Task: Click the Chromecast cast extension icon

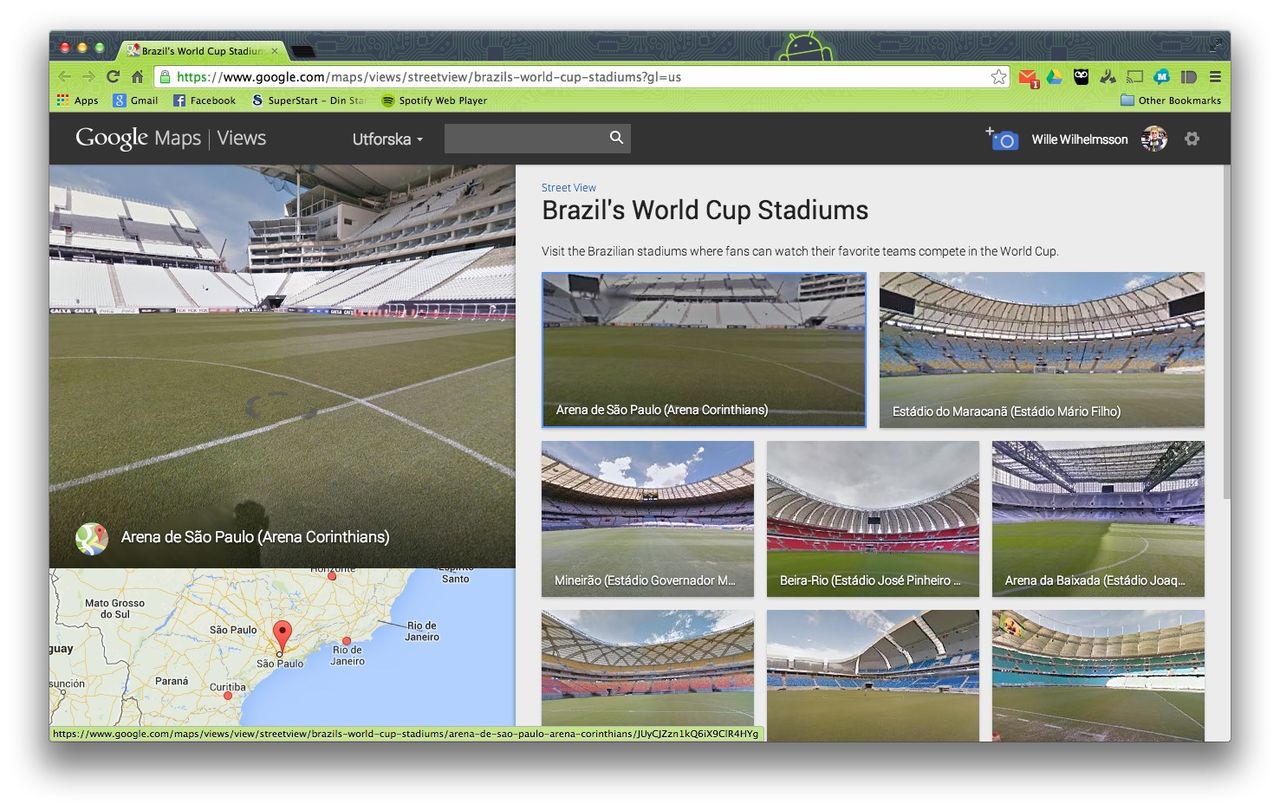Action: click(x=1135, y=77)
